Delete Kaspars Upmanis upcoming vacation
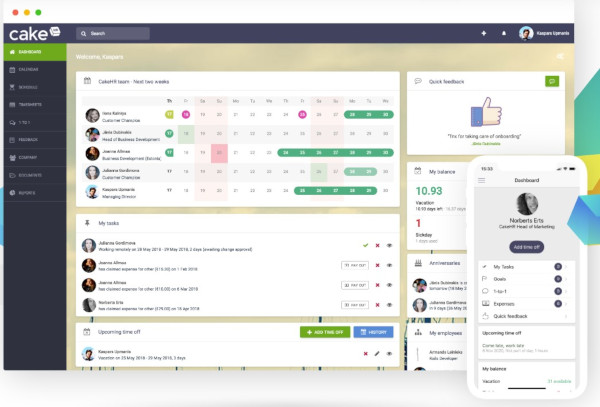The height and width of the screenshot is (407, 600). [x=366, y=353]
